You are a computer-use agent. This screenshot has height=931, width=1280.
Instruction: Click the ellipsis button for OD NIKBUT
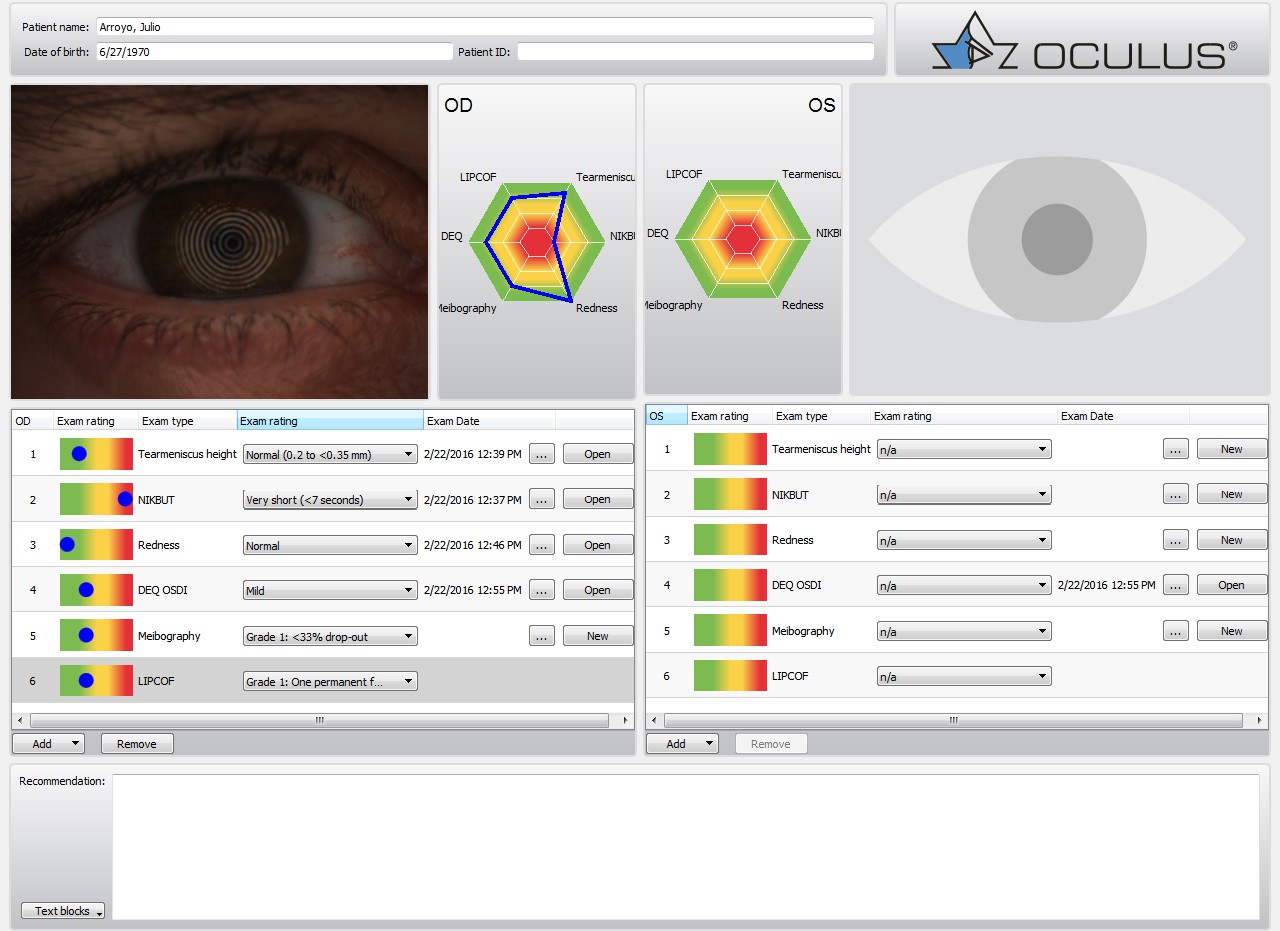541,499
